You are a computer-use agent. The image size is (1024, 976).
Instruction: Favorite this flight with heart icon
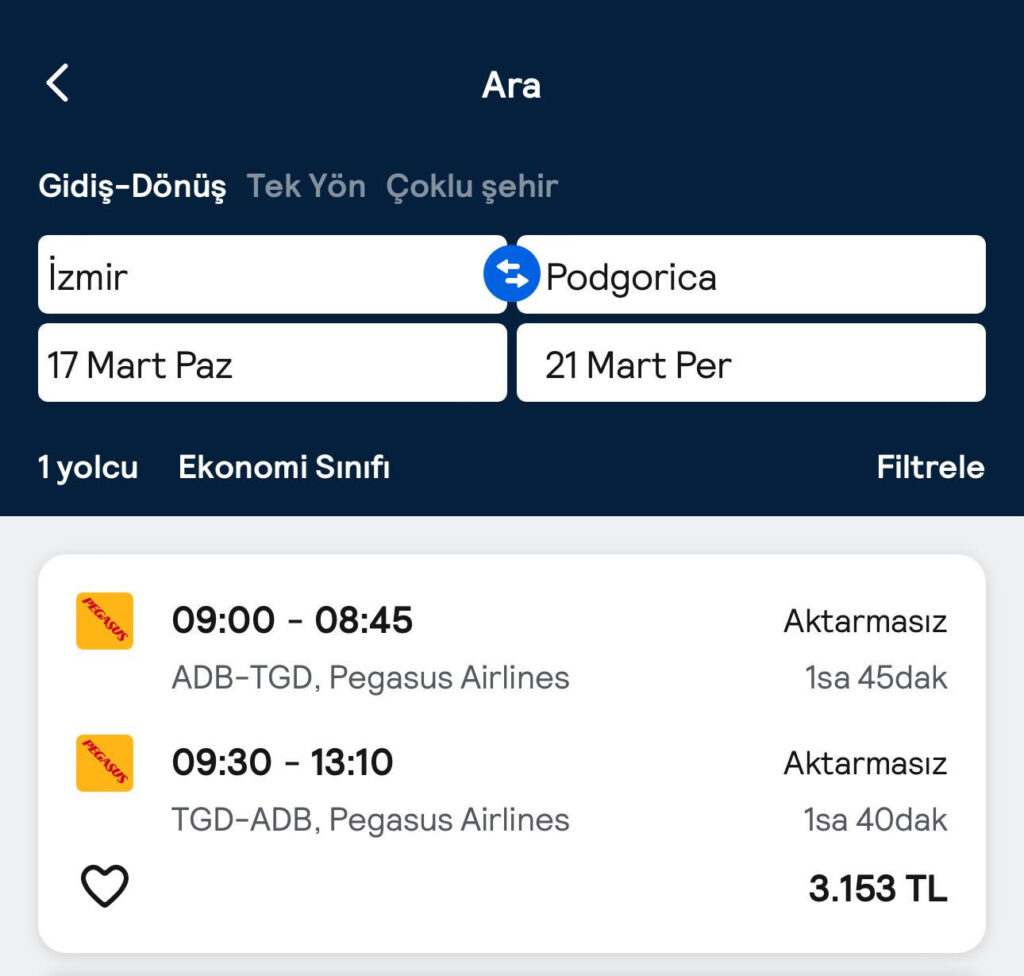pyautogui.click(x=104, y=886)
